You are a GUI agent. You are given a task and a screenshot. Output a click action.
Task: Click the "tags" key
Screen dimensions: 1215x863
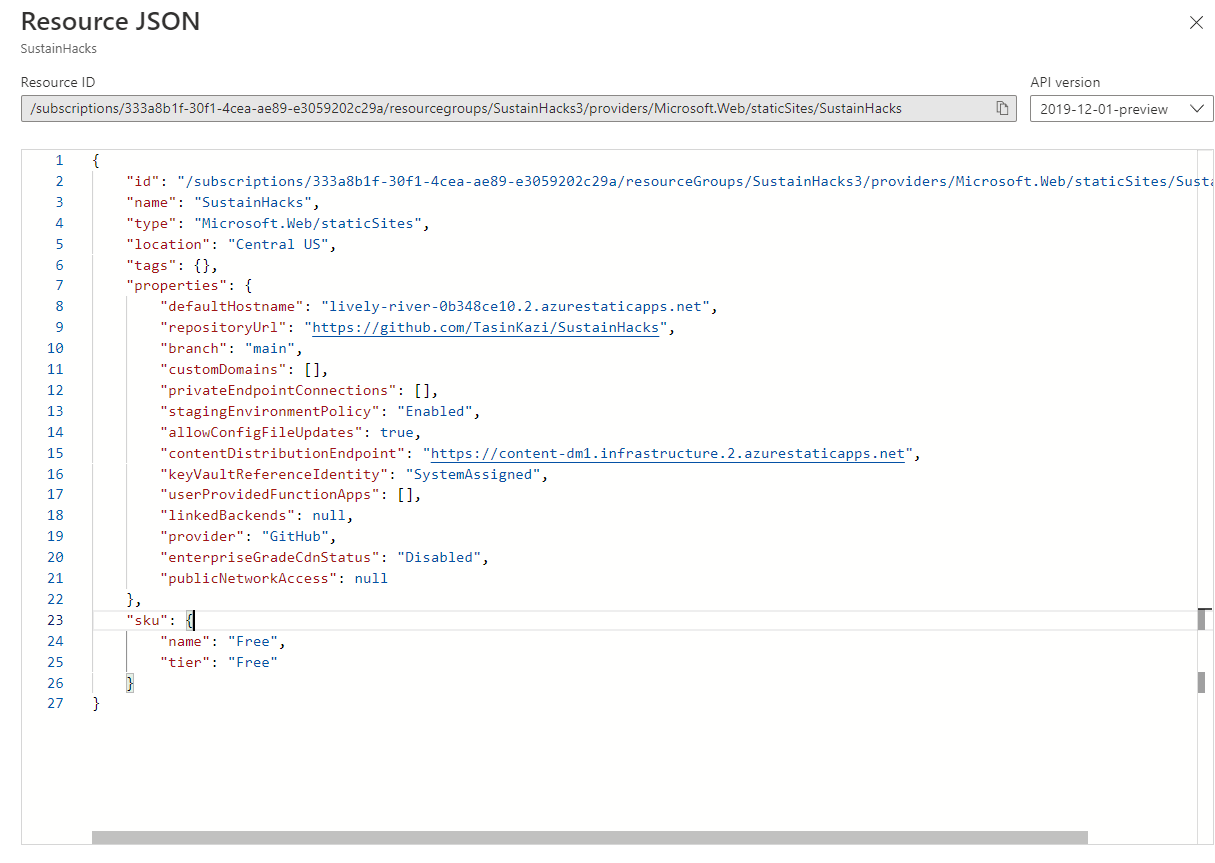click(151, 265)
